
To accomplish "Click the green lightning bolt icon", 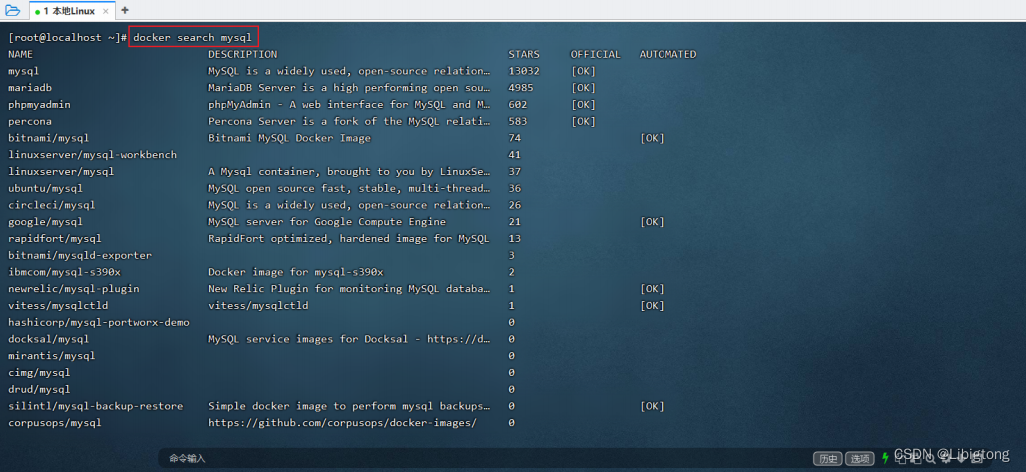I will 885,458.
